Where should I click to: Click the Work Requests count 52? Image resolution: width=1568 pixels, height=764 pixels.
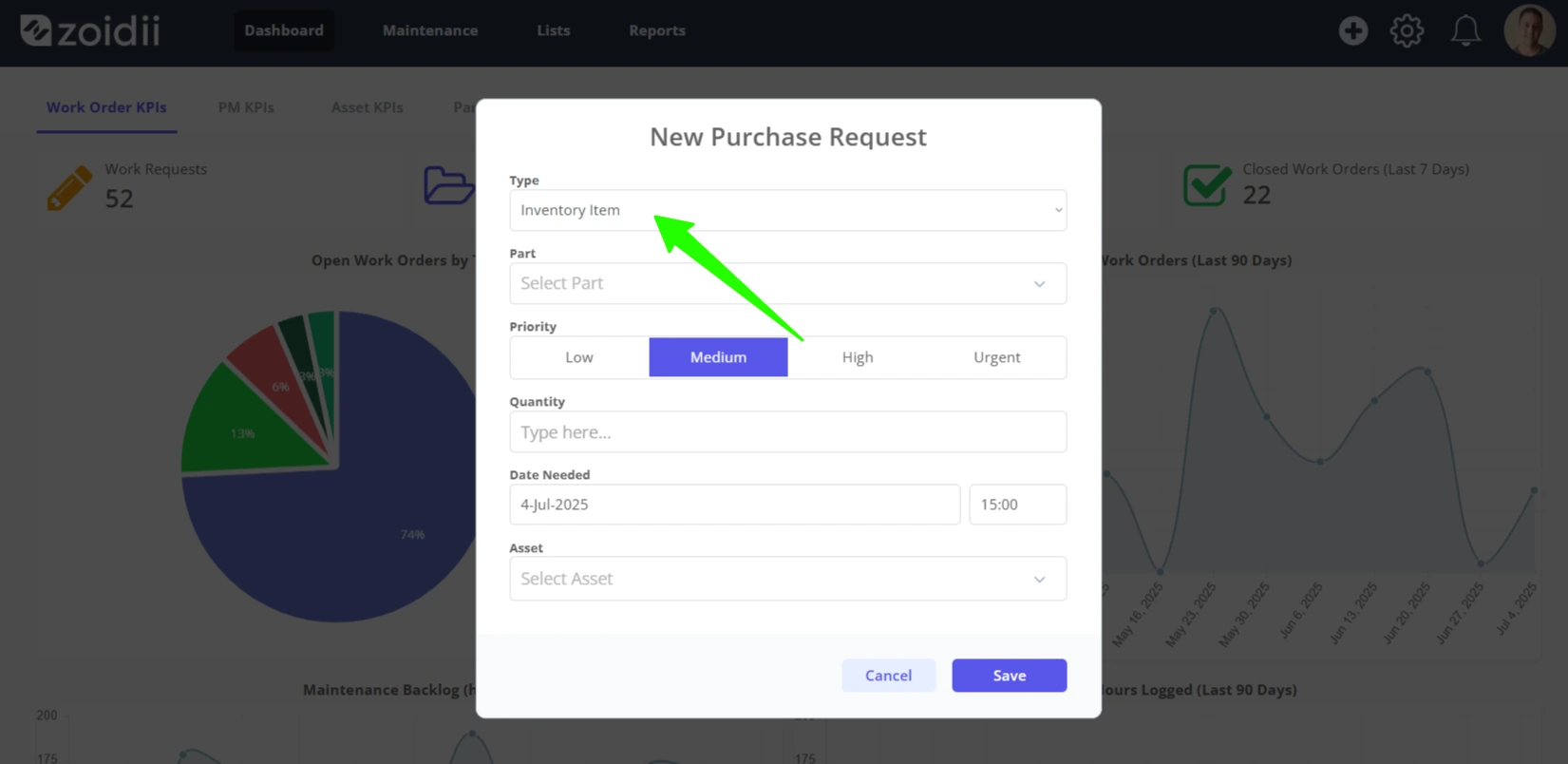(x=119, y=199)
